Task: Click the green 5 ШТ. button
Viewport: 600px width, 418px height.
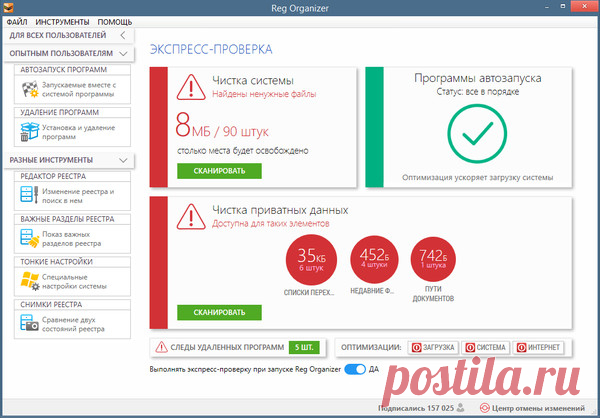Action: (x=304, y=348)
